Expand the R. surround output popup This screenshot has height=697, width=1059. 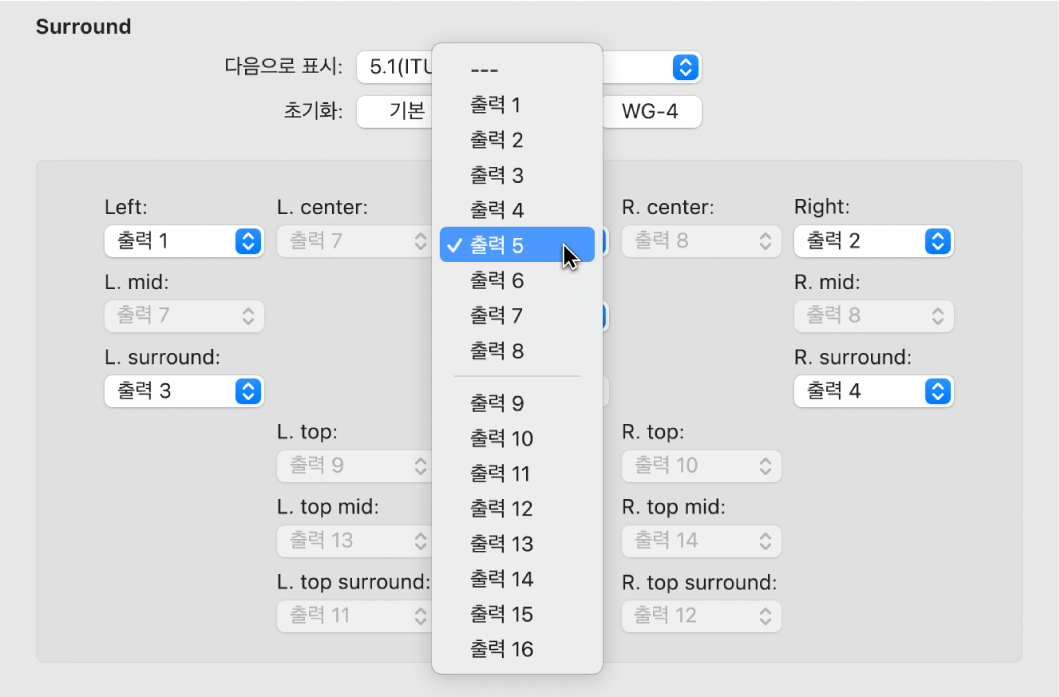873,391
